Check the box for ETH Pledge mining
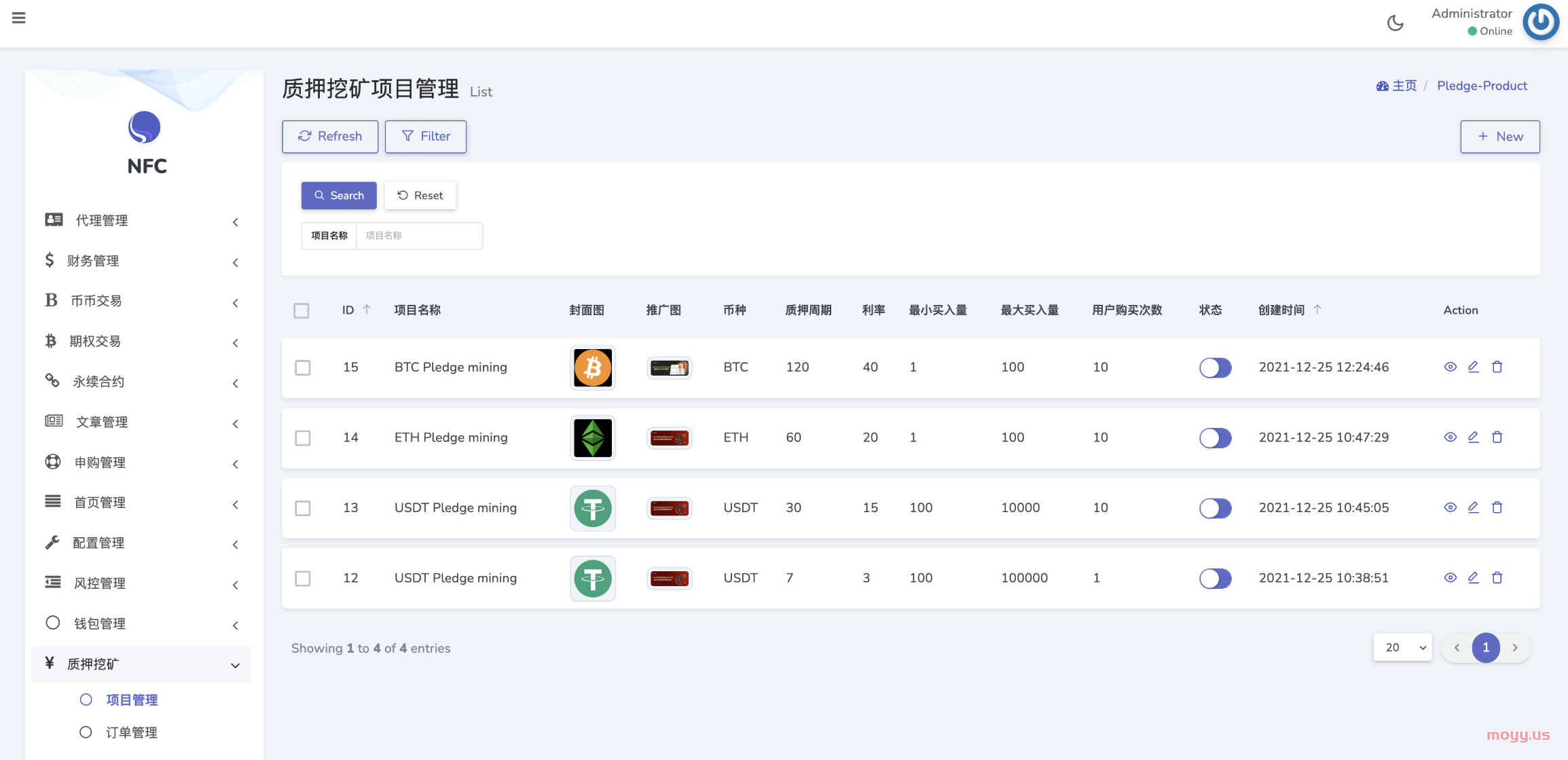Viewport: 1568px width, 760px height. click(x=303, y=438)
